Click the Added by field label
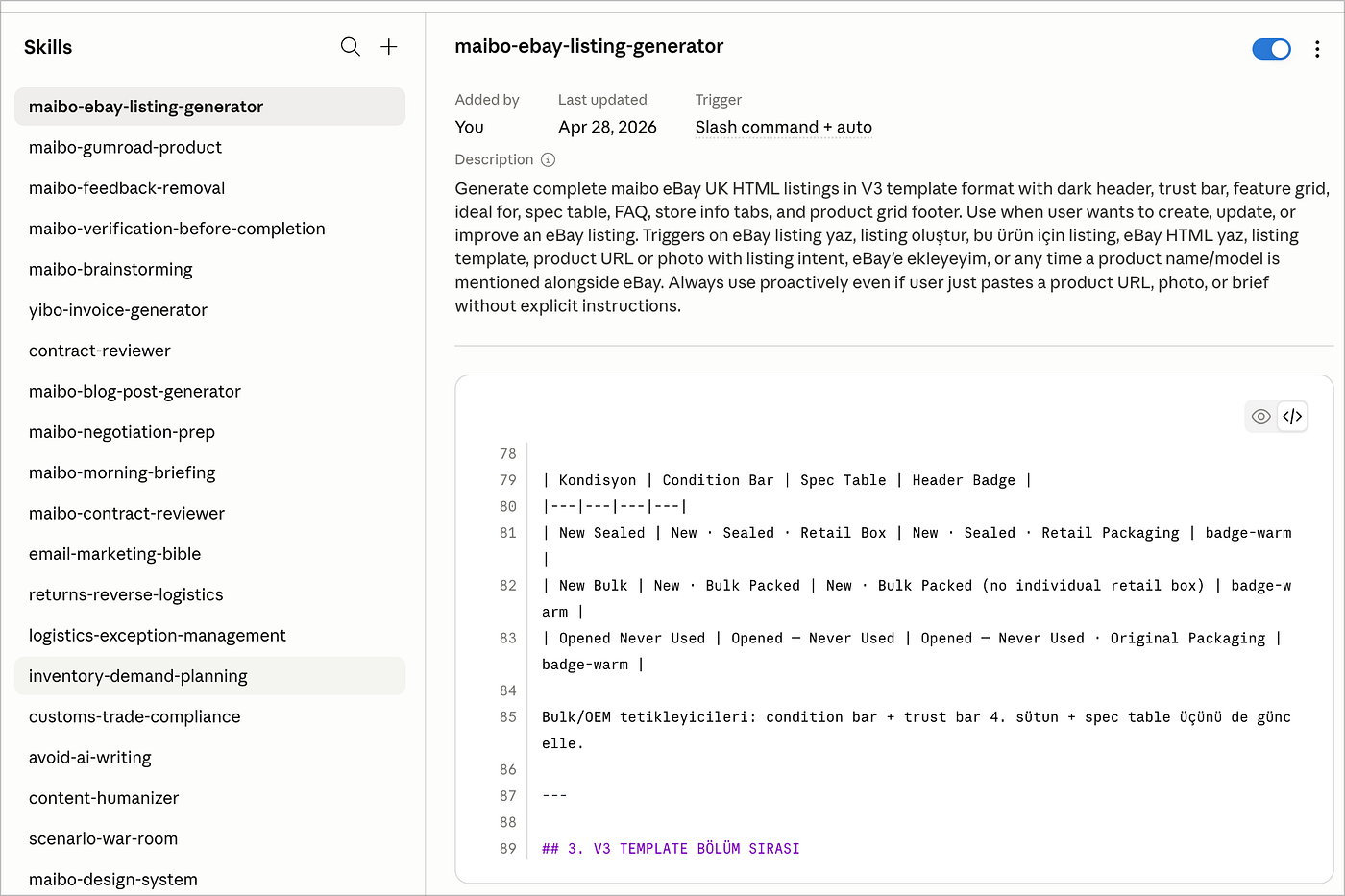Viewport: 1345px width, 896px height. point(487,100)
